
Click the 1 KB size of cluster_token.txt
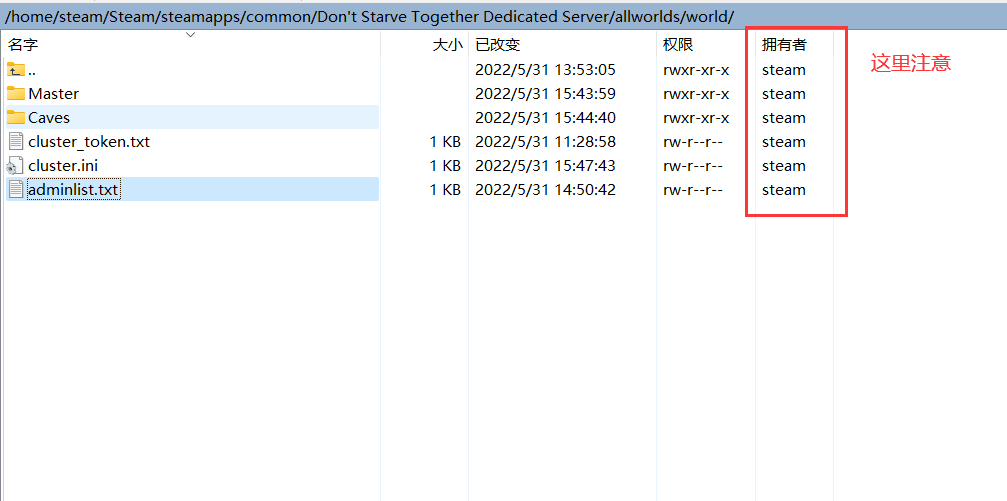445,141
